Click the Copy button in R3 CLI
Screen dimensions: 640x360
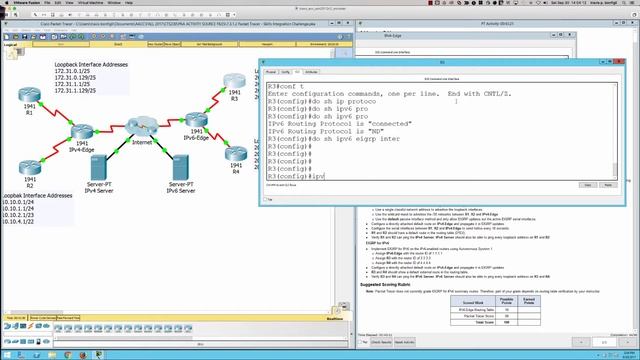coord(588,185)
